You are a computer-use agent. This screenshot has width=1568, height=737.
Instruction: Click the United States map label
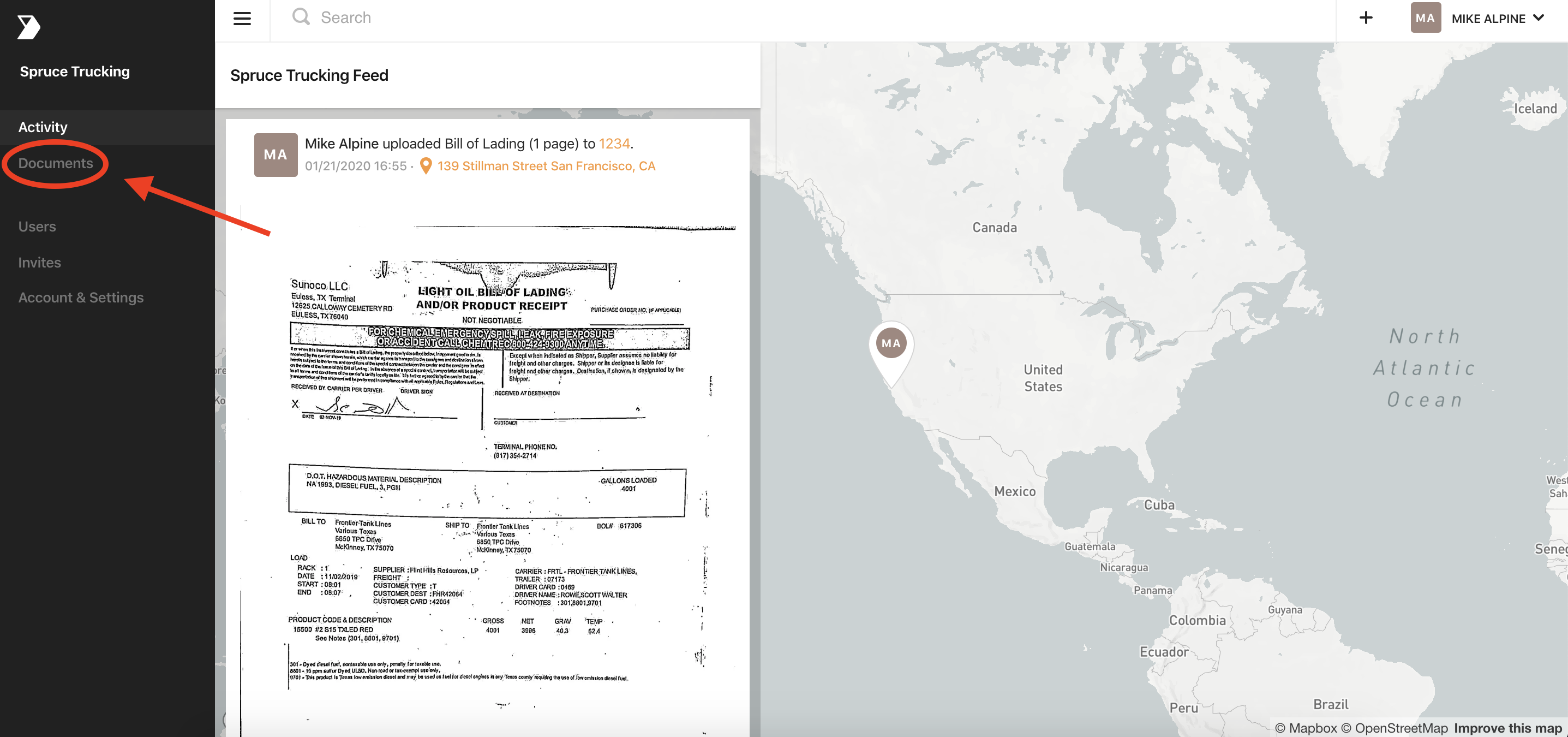coord(1043,378)
